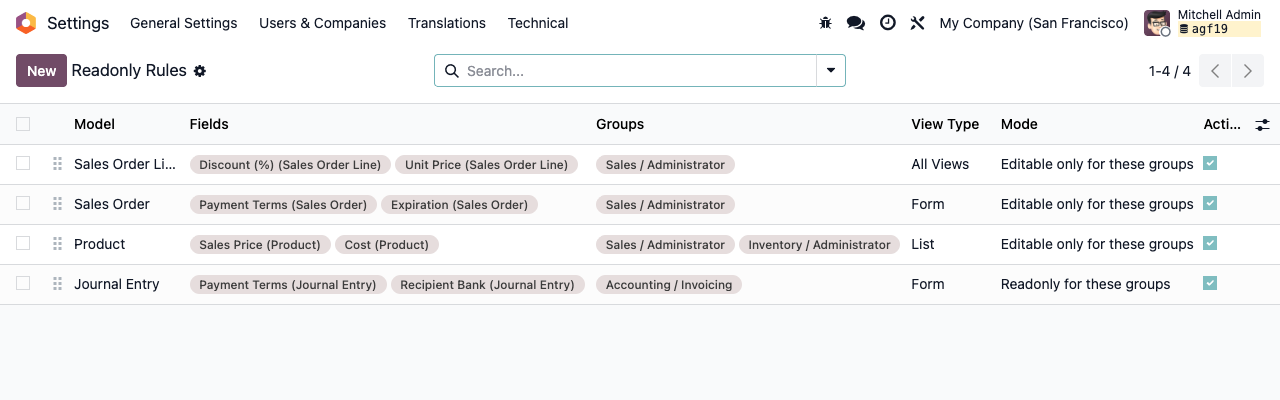
Task: Go to the next page arrow
Action: (x=1247, y=71)
